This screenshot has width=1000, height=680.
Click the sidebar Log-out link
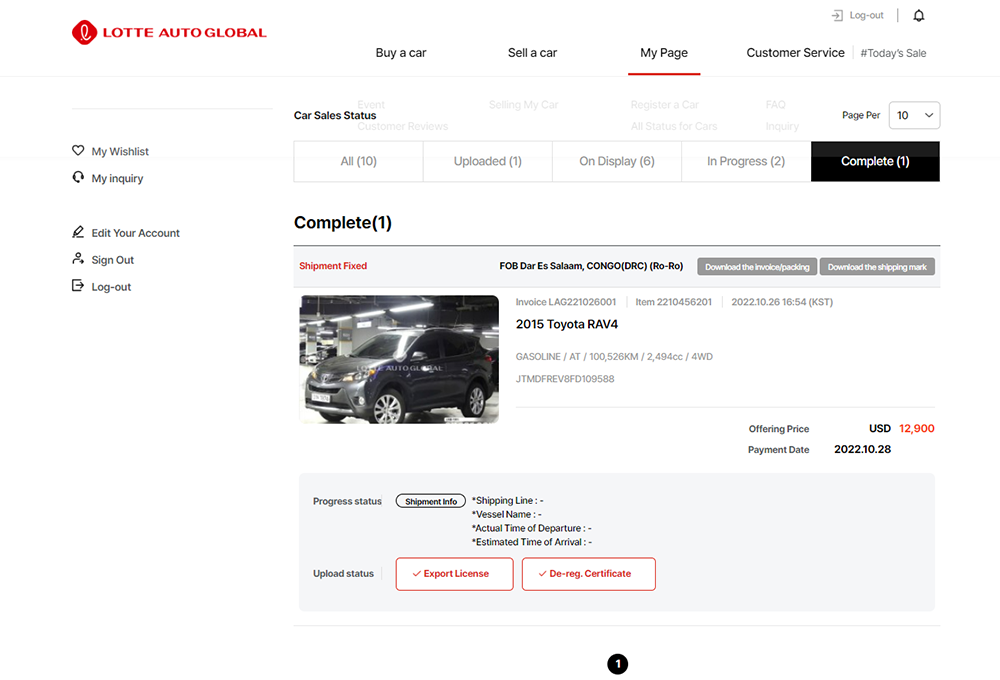point(111,287)
